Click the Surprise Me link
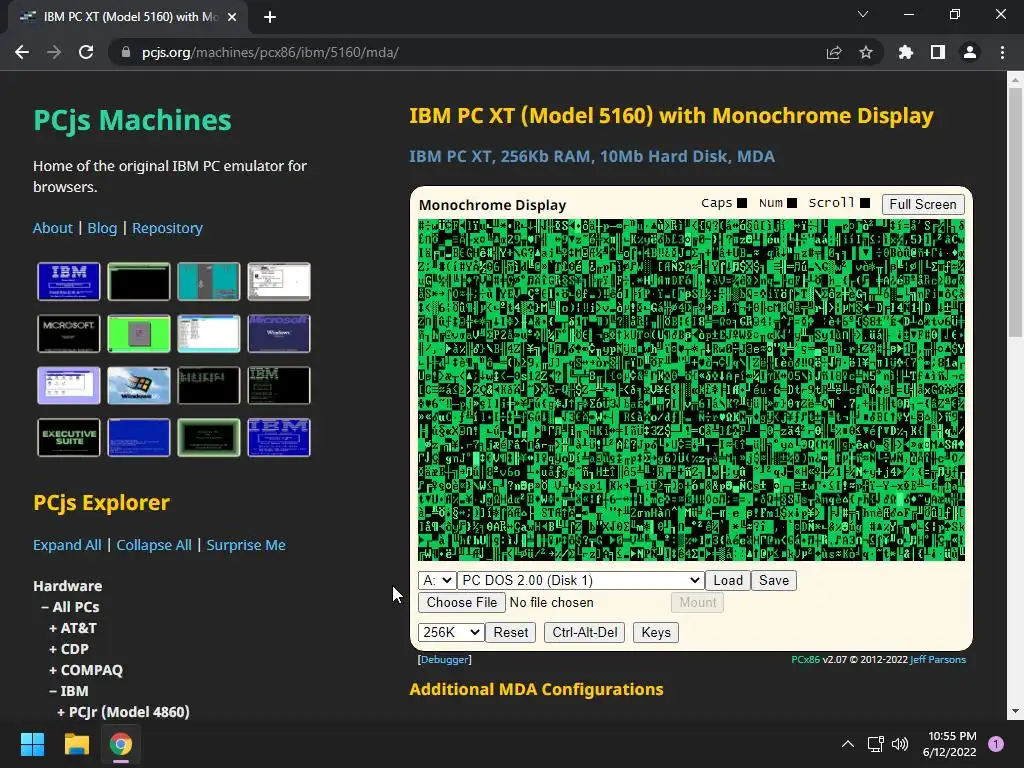1024x768 pixels. [246, 545]
